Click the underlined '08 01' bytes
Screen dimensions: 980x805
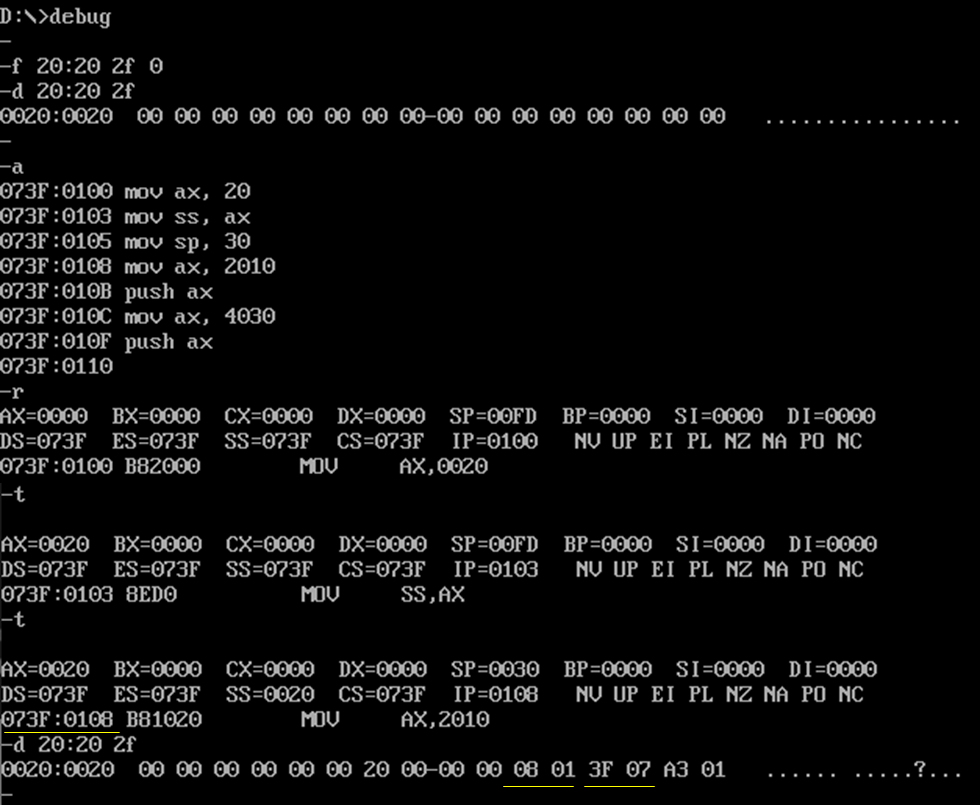tap(544, 769)
